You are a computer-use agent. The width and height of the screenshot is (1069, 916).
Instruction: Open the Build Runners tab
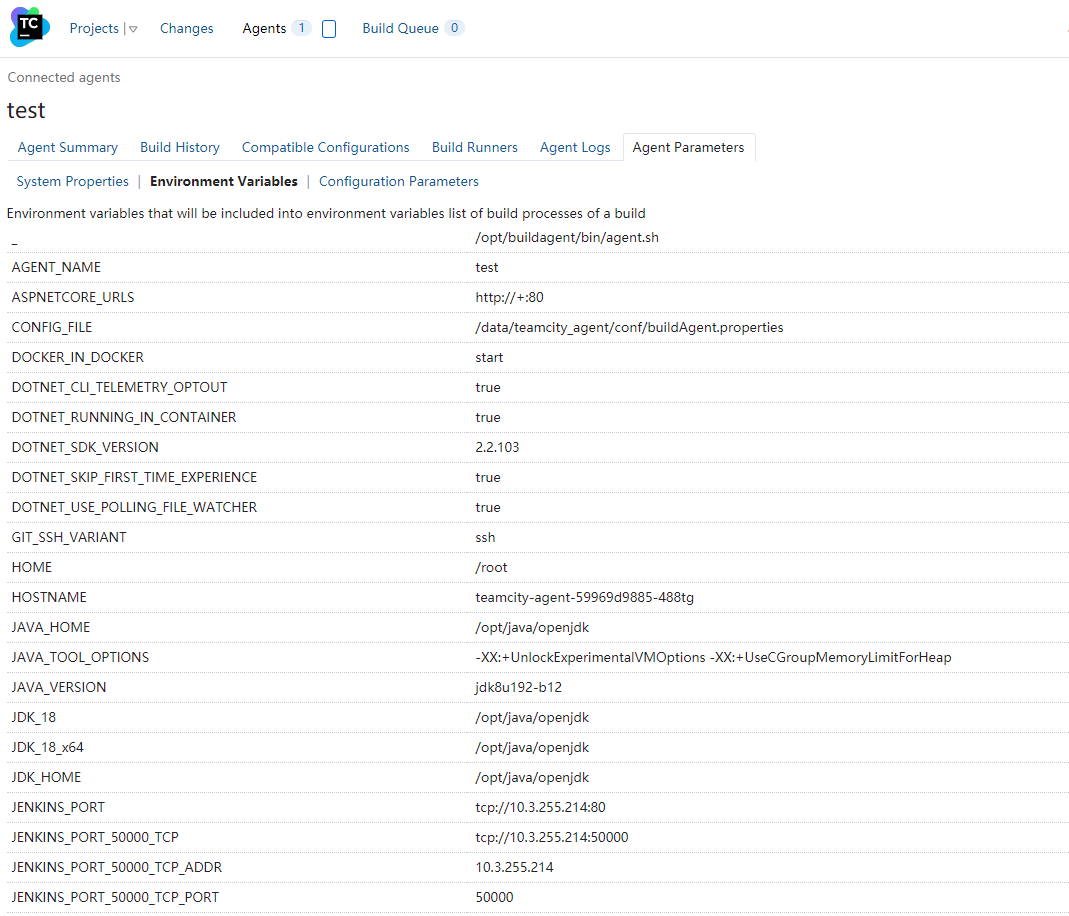pyautogui.click(x=475, y=147)
